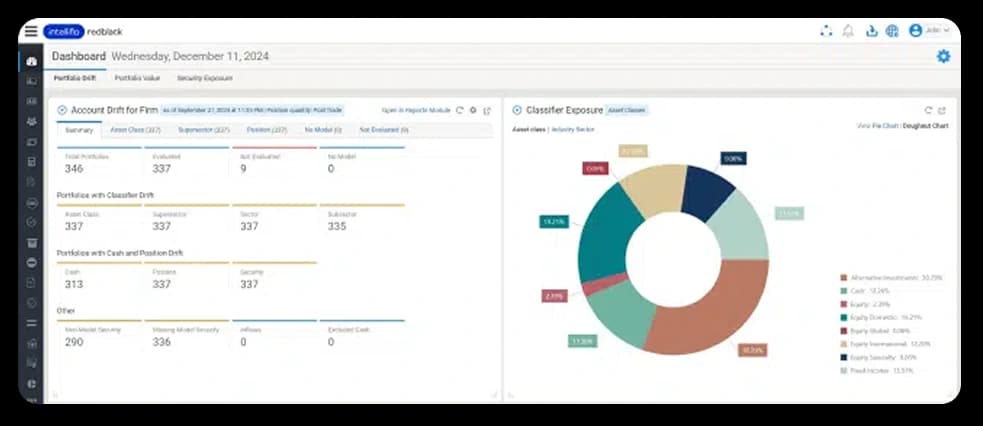
Task: Click the No Model 0 card
Action: 362,161
